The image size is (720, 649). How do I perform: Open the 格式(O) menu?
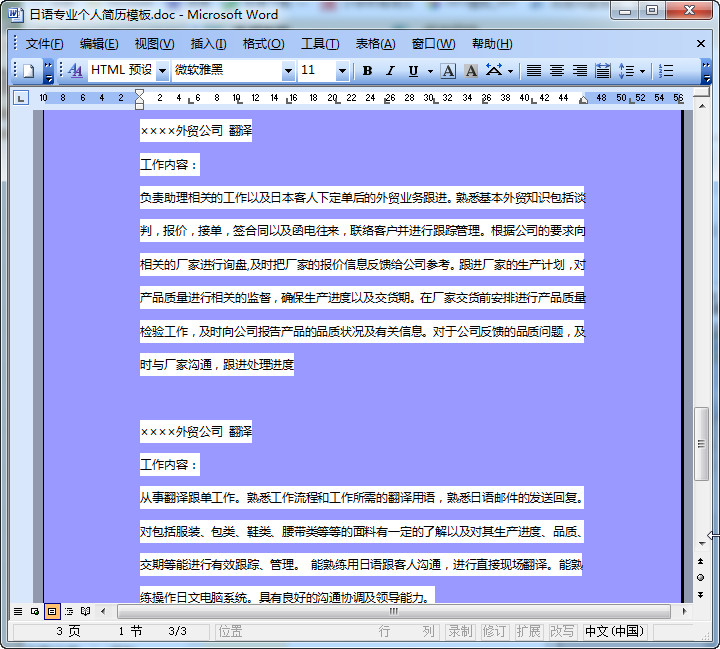point(264,44)
